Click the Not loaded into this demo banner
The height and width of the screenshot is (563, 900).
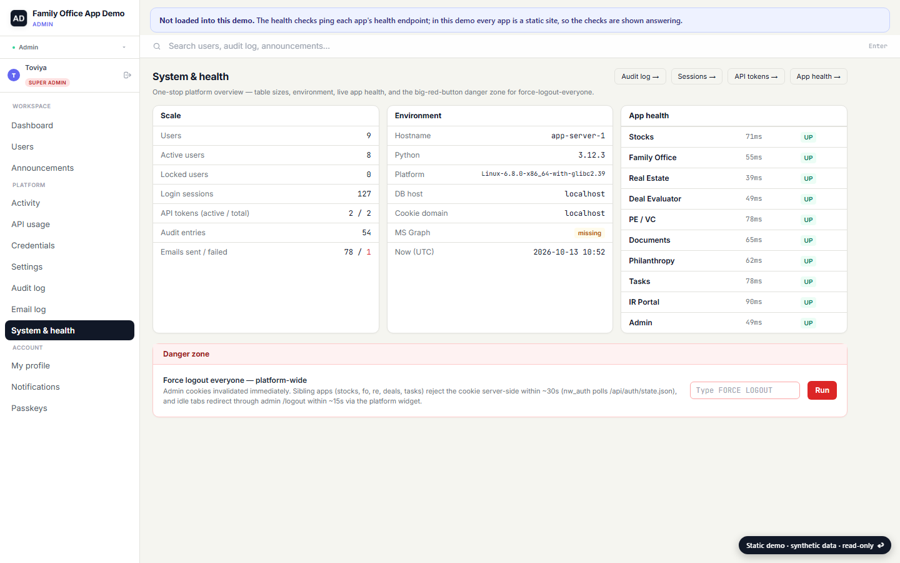coord(519,20)
